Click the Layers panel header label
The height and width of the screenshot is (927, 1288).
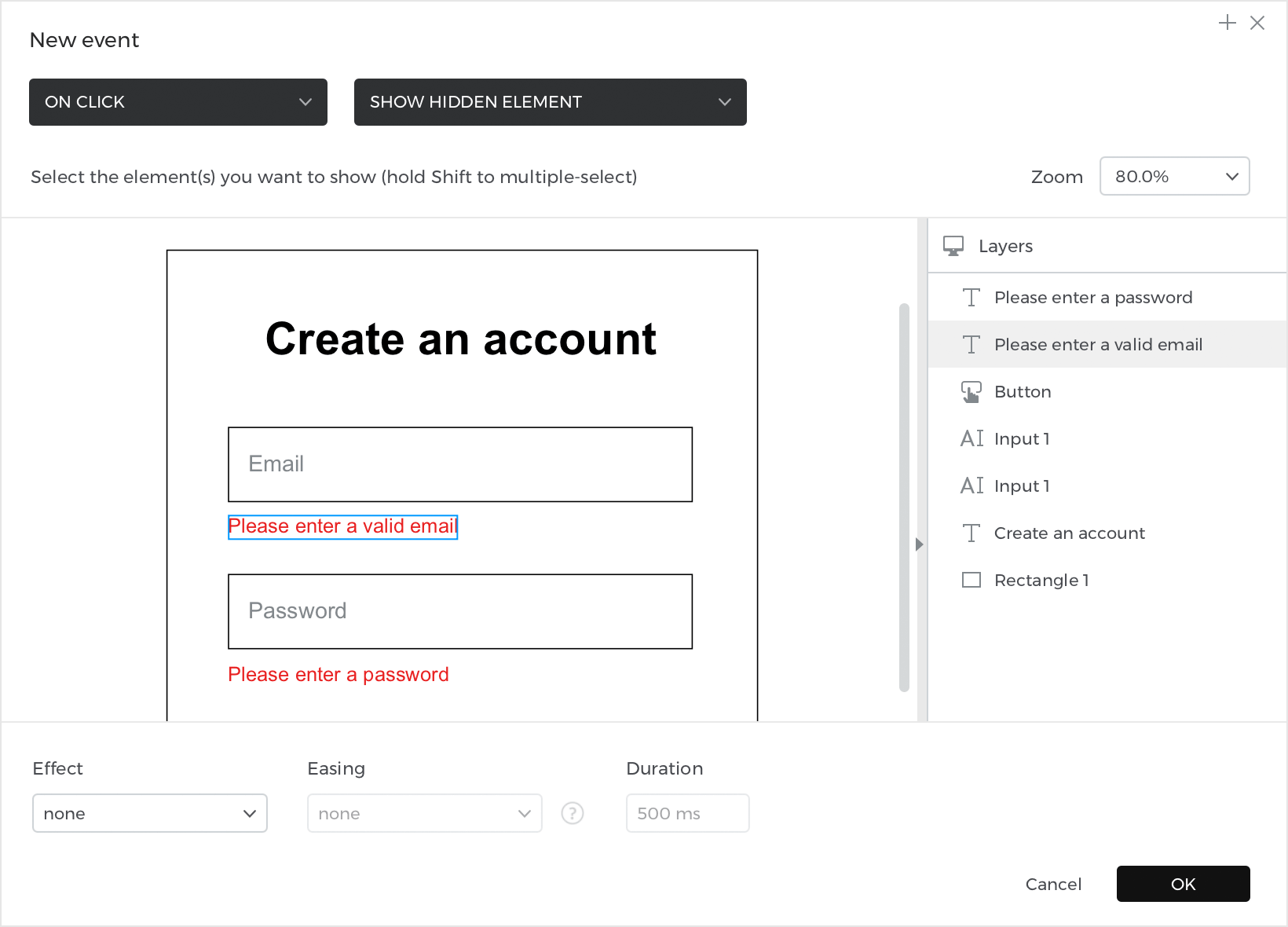point(1005,246)
